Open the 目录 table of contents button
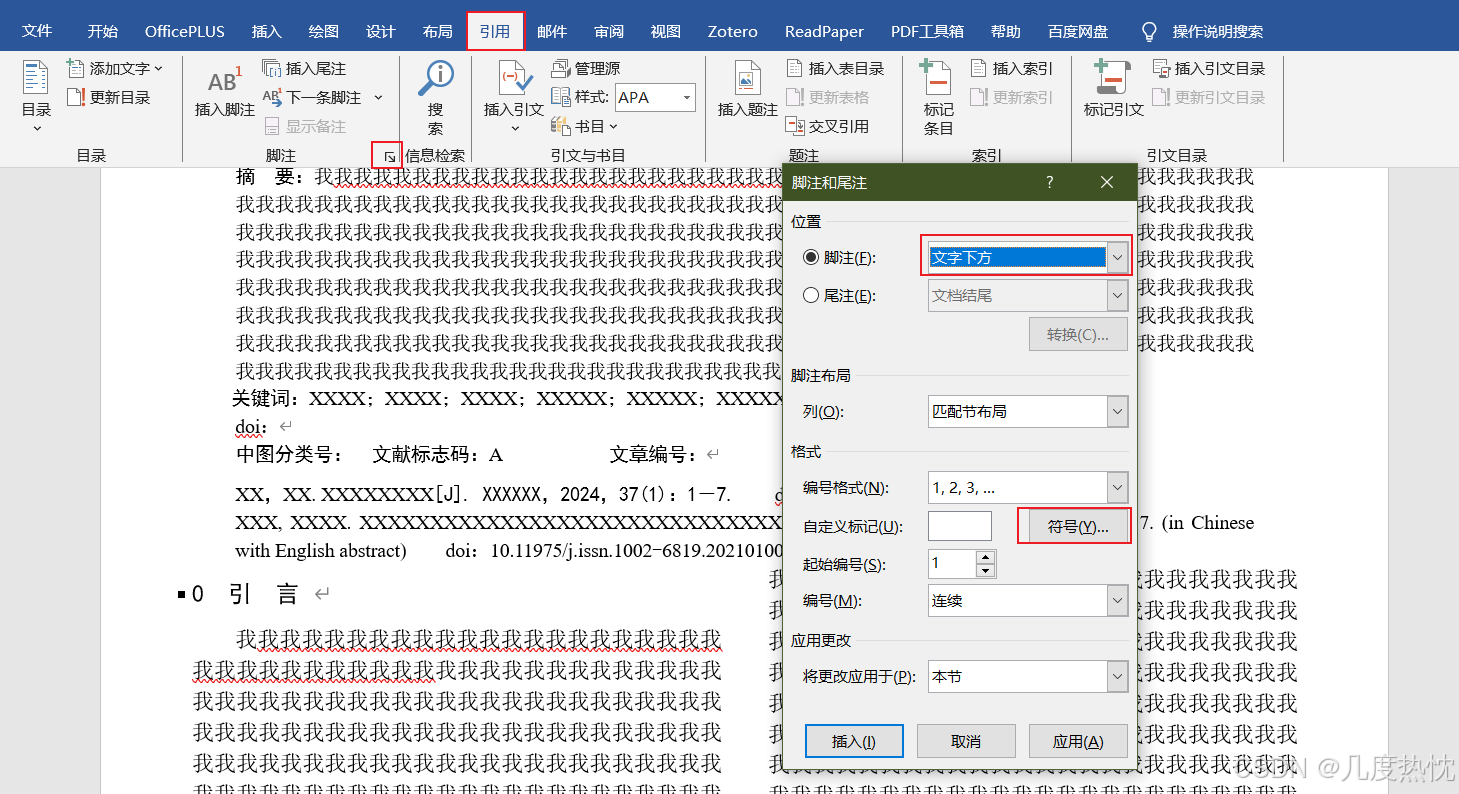The height and width of the screenshot is (794, 1459). point(36,98)
